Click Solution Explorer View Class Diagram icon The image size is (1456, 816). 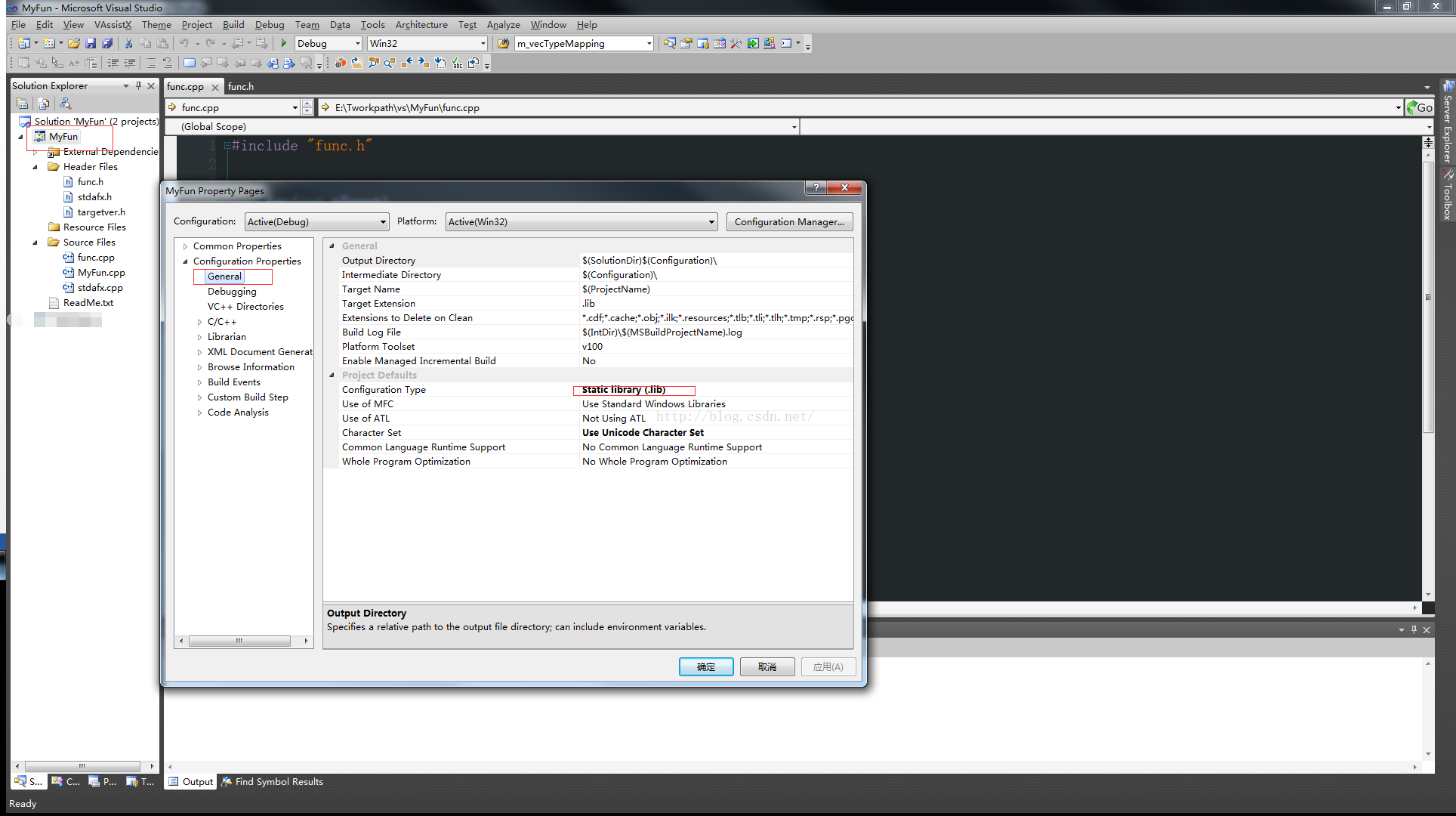point(66,104)
